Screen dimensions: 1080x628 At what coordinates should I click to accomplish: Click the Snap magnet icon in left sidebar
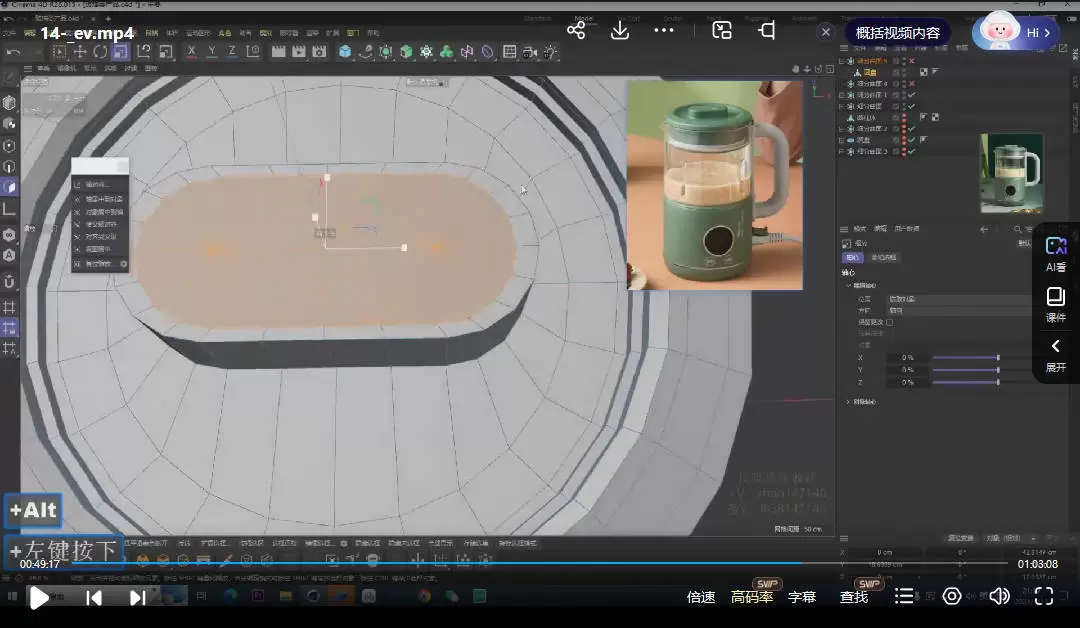tap(10, 281)
